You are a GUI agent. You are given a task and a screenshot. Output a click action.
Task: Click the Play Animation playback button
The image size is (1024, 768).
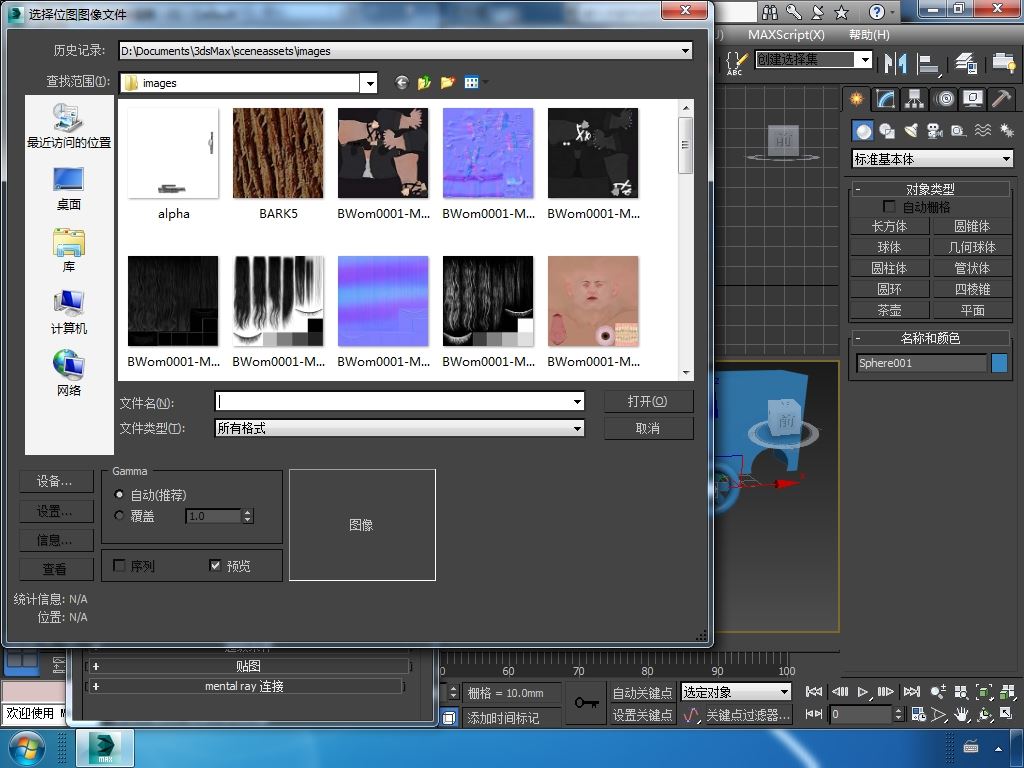click(862, 692)
